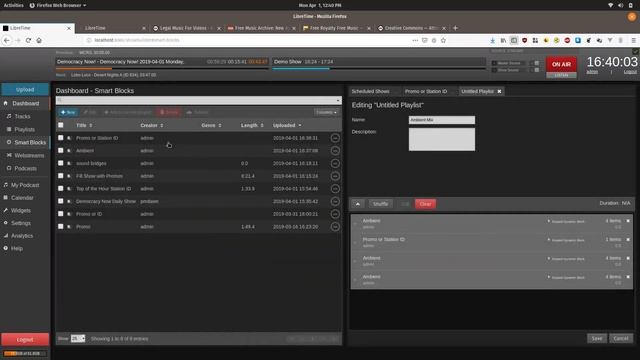640x360 pixels.
Task: Remove Promo or Station ID from playlist
Action: 628,240
